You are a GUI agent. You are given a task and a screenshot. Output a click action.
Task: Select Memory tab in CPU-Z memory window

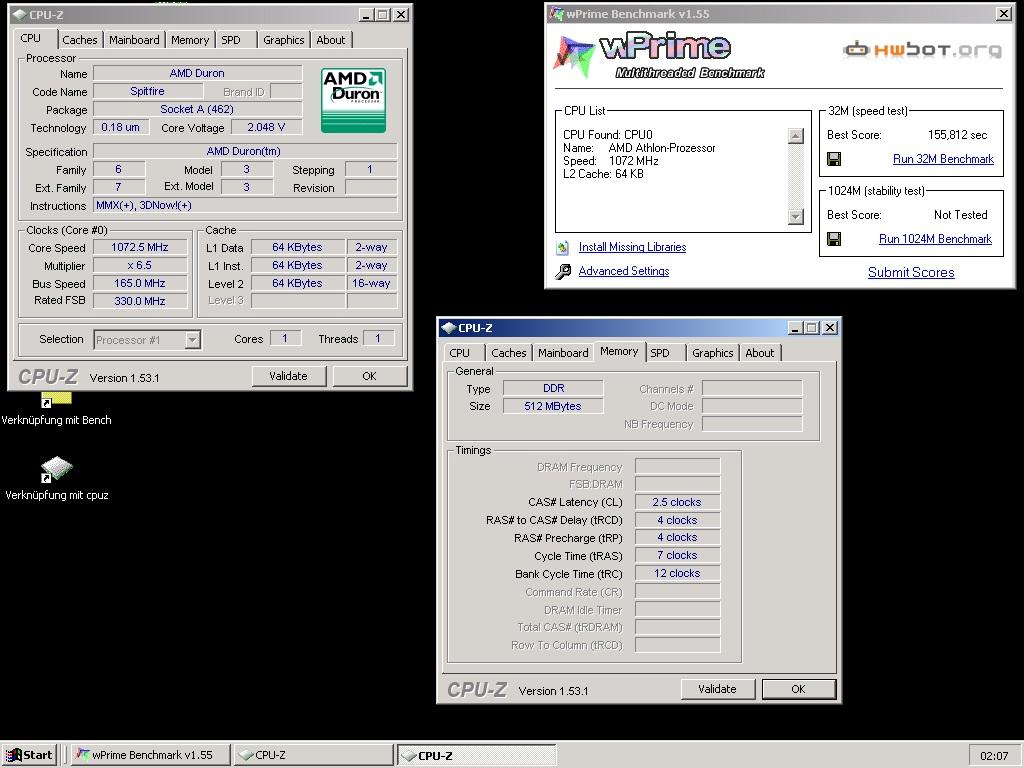tap(619, 351)
